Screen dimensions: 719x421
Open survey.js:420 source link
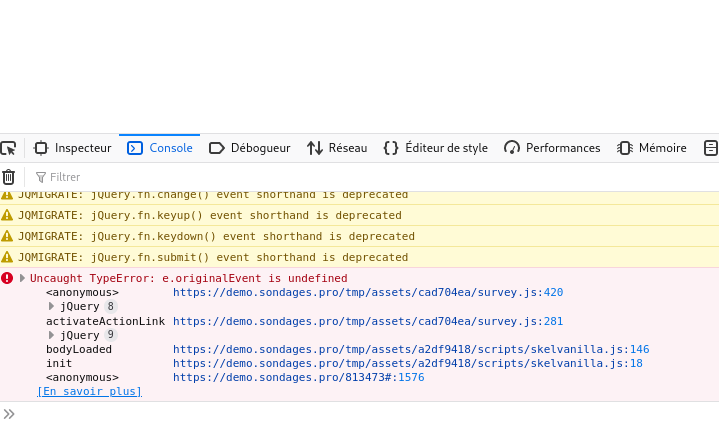click(x=368, y=292)
